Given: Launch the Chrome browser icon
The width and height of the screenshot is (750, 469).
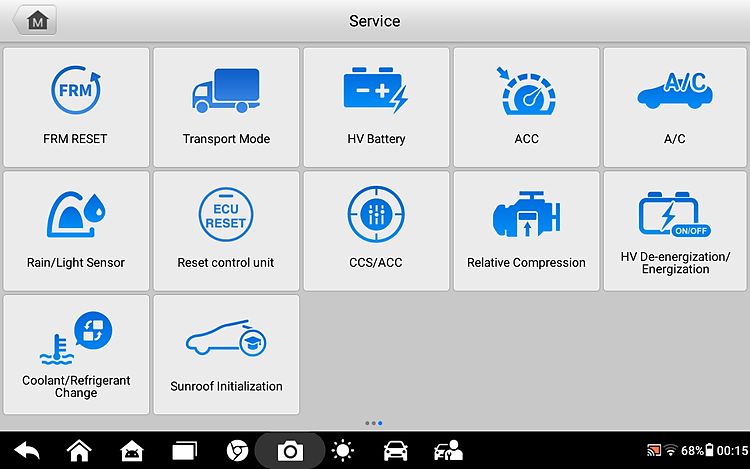Looking at the screenshot, I should click(237, 451).
